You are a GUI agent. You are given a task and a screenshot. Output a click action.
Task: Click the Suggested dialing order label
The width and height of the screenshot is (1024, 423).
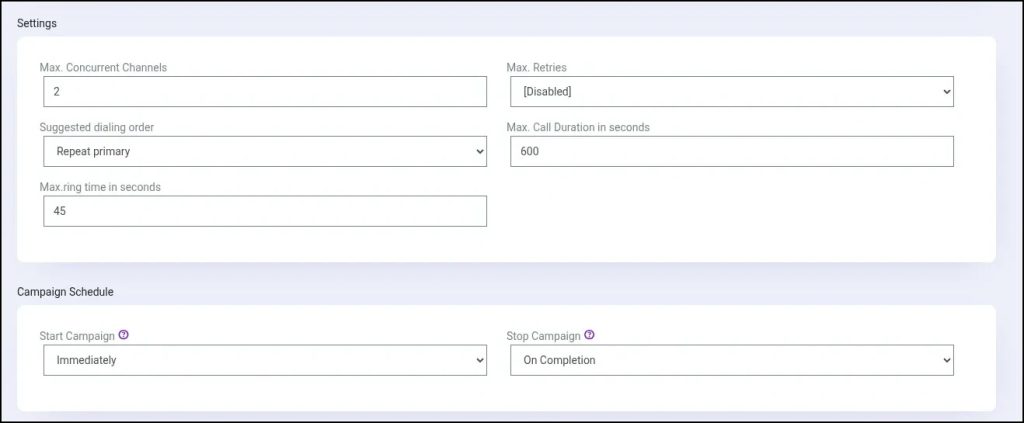point(96,128)
